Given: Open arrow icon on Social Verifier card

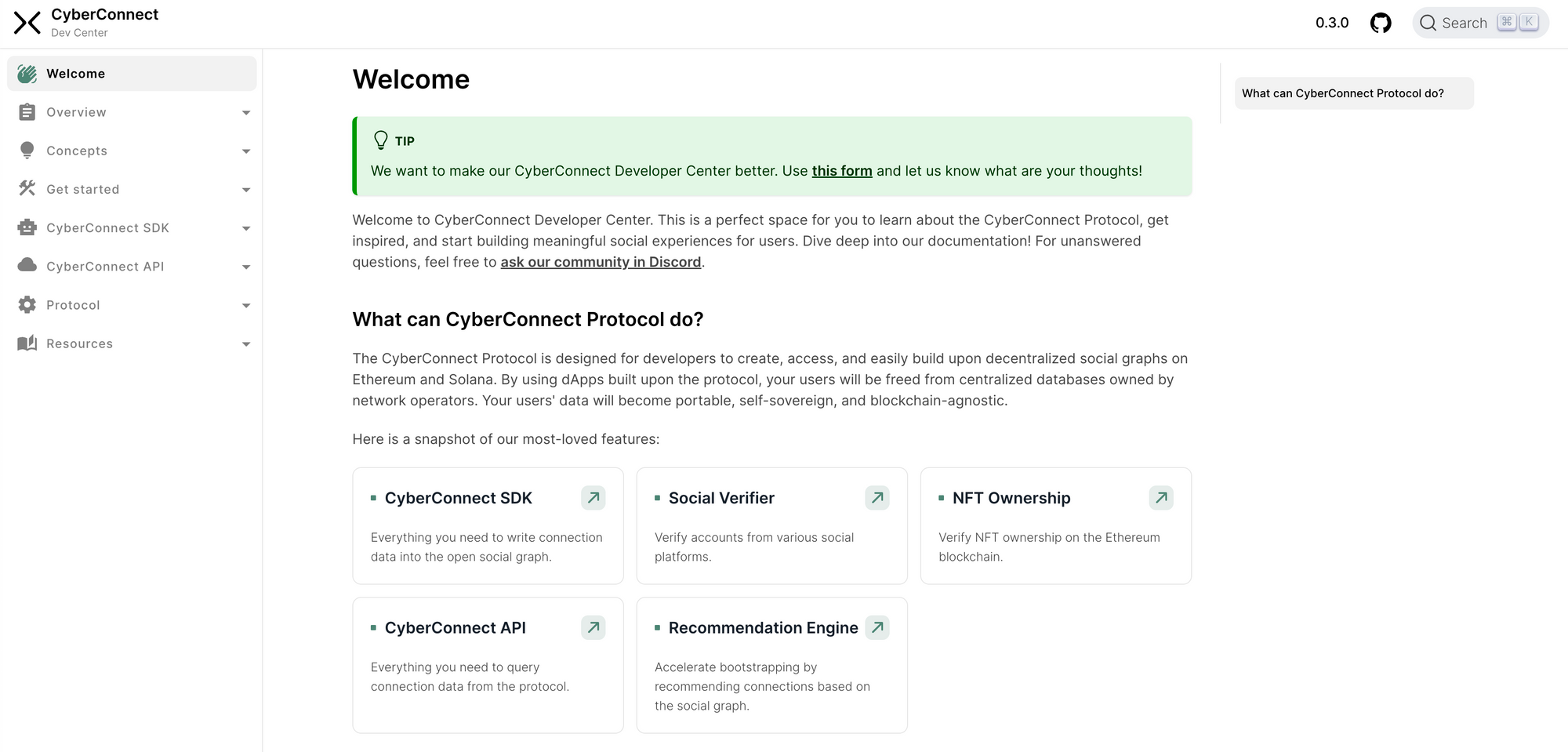Looking at the screenshot, I should pyautogui.click(x=877, y=497).
